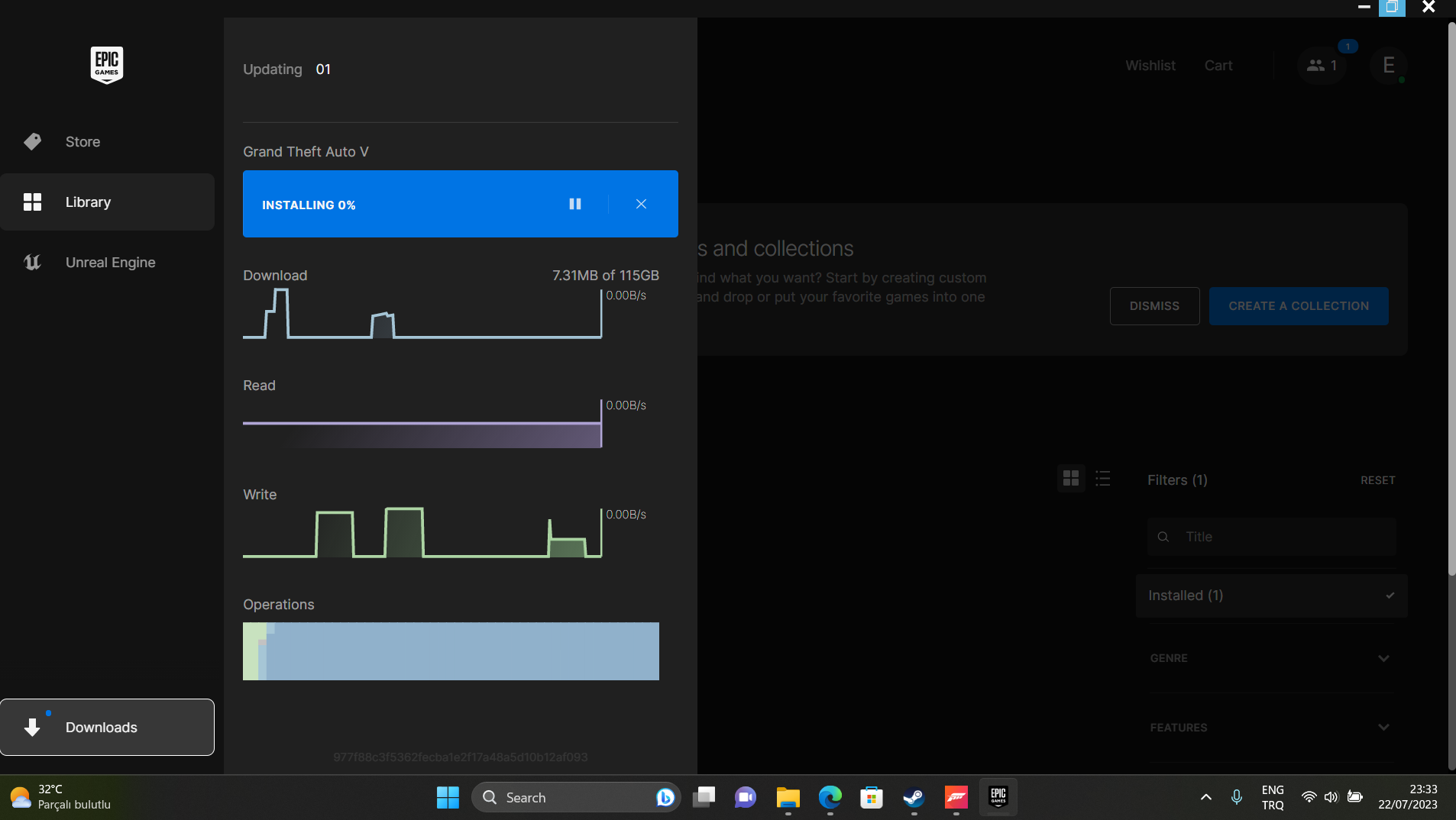
Task: Click the INSTALLING 0% progress bar
Action: pos(461,204)
